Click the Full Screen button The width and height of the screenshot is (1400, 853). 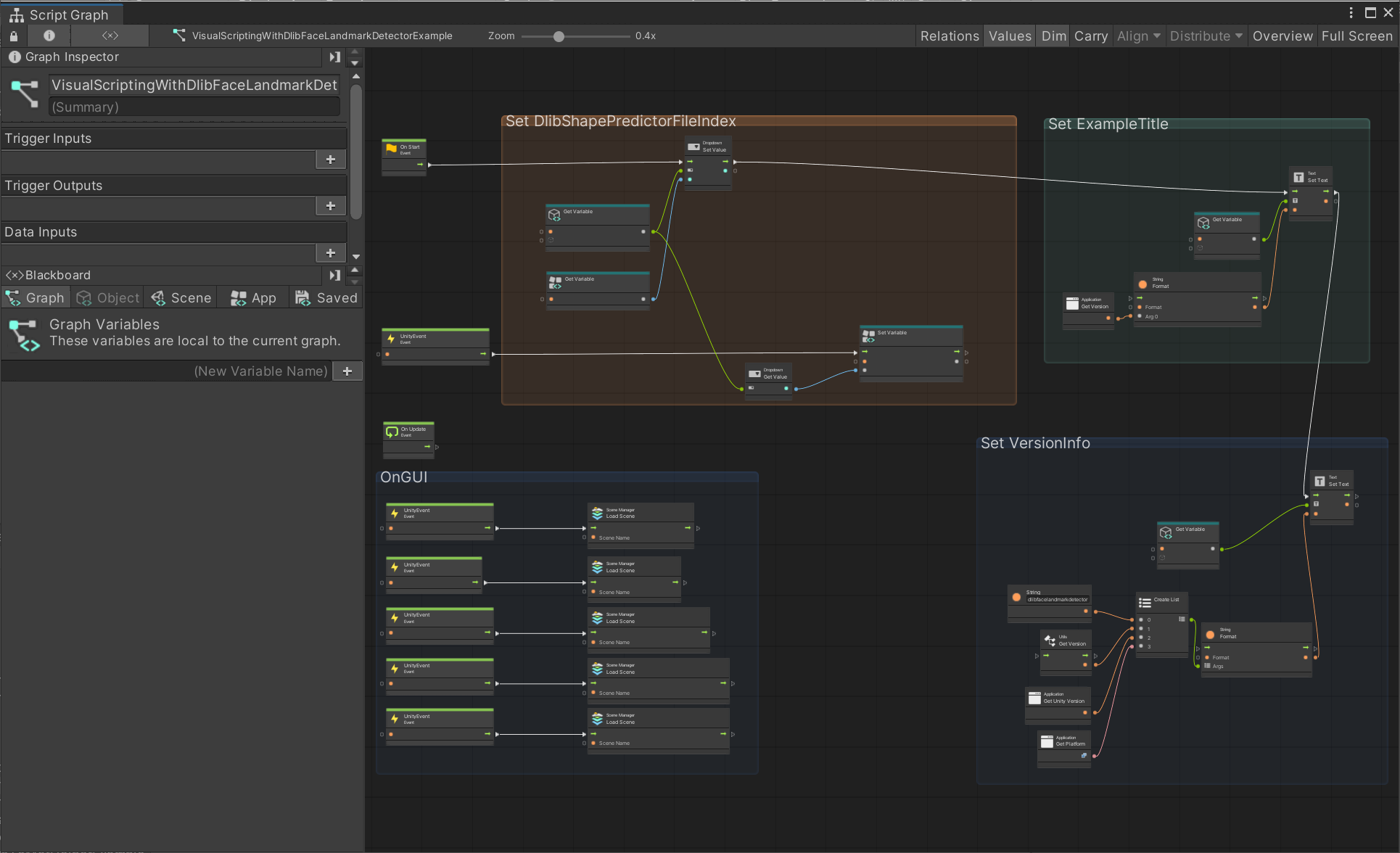(1356, 36)
